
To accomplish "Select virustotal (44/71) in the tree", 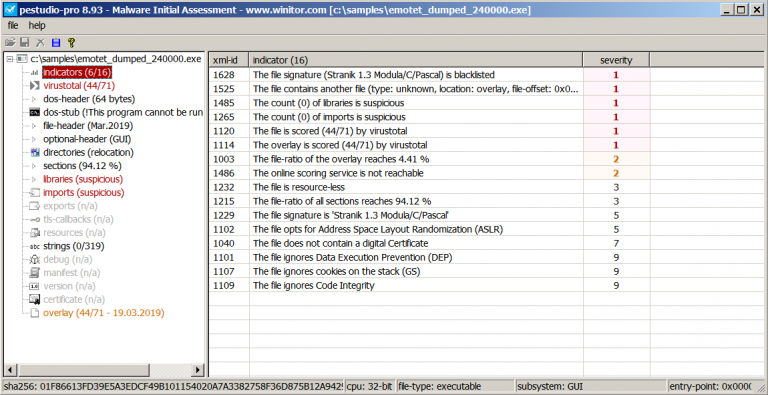I will 79,86.
